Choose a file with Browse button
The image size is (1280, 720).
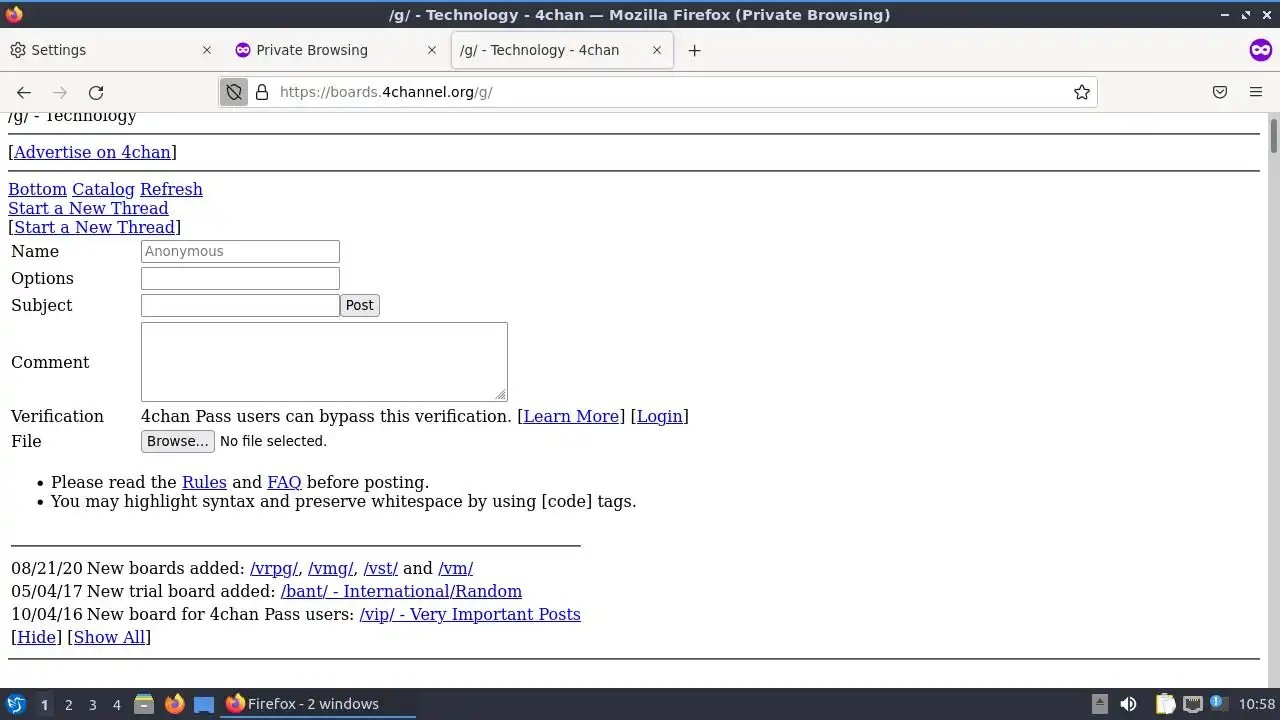pos(178,441)
